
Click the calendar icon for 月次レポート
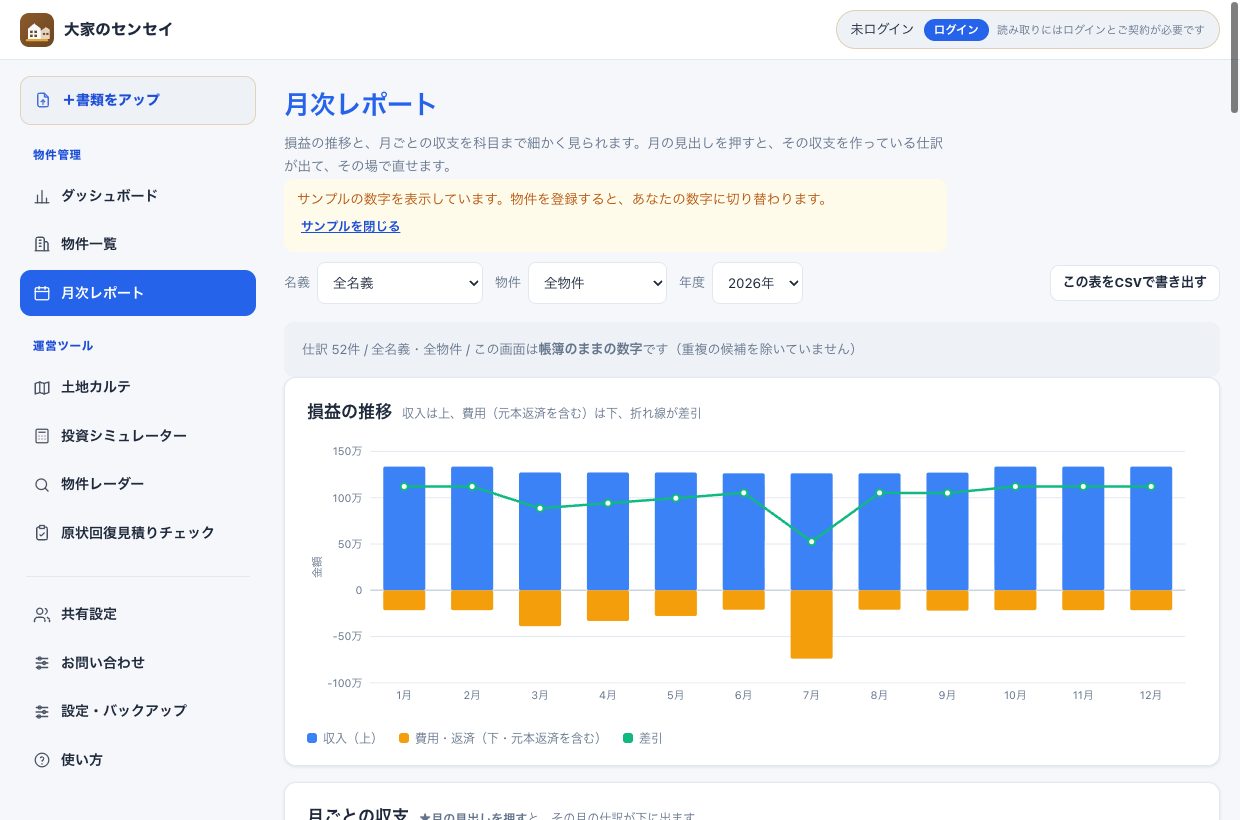[x=42, y=293]
